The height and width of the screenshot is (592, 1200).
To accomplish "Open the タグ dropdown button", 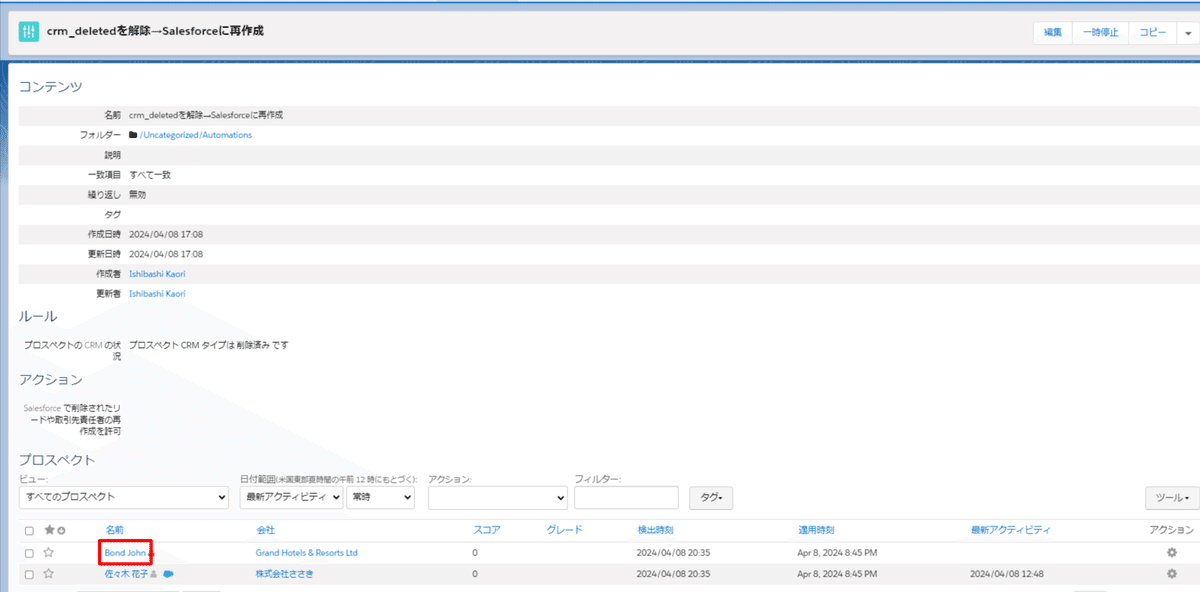I will tap(711, 497).
